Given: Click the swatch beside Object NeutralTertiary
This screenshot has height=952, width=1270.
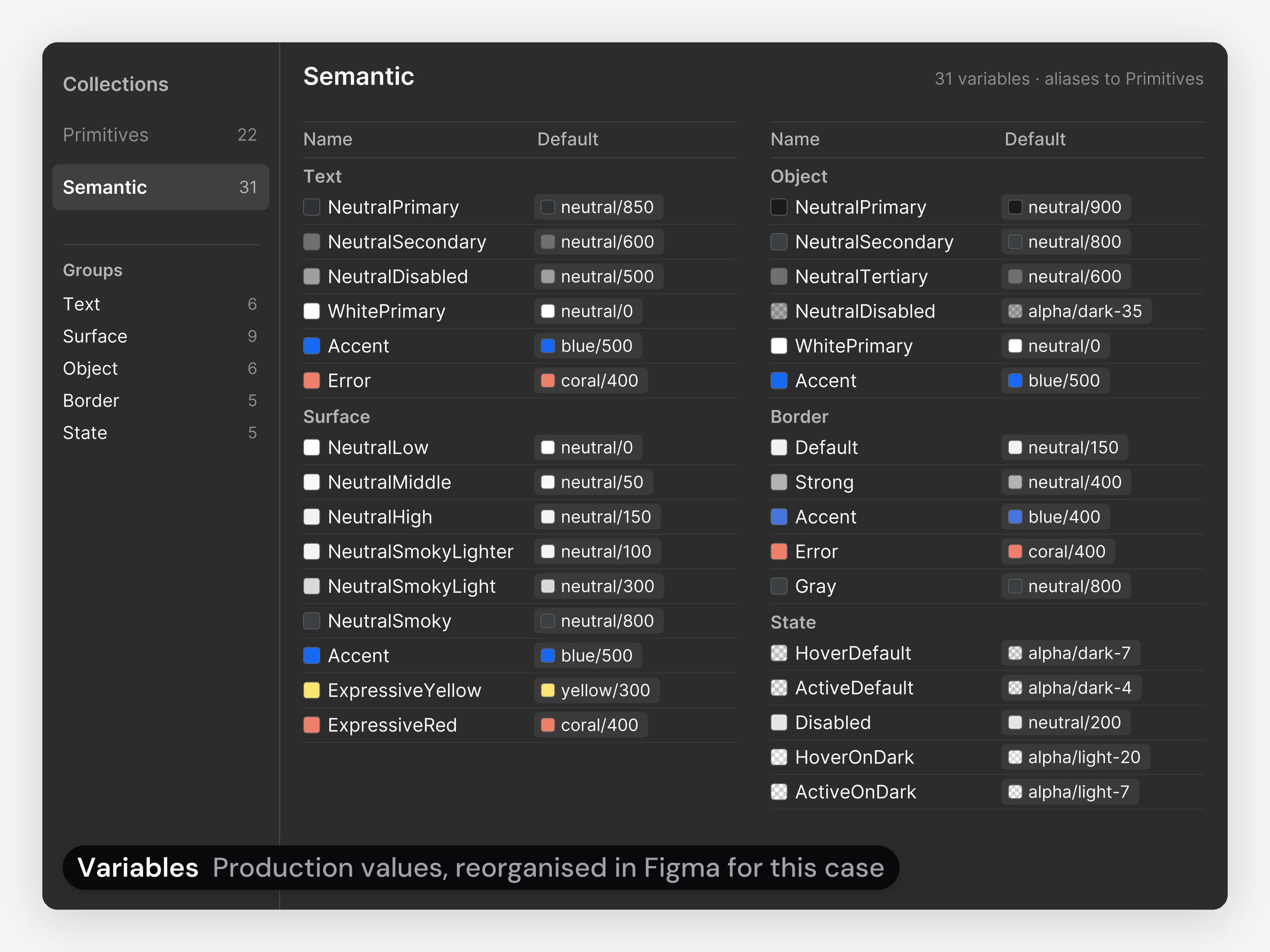Looking at the screenshot, I should click(779, 277).
